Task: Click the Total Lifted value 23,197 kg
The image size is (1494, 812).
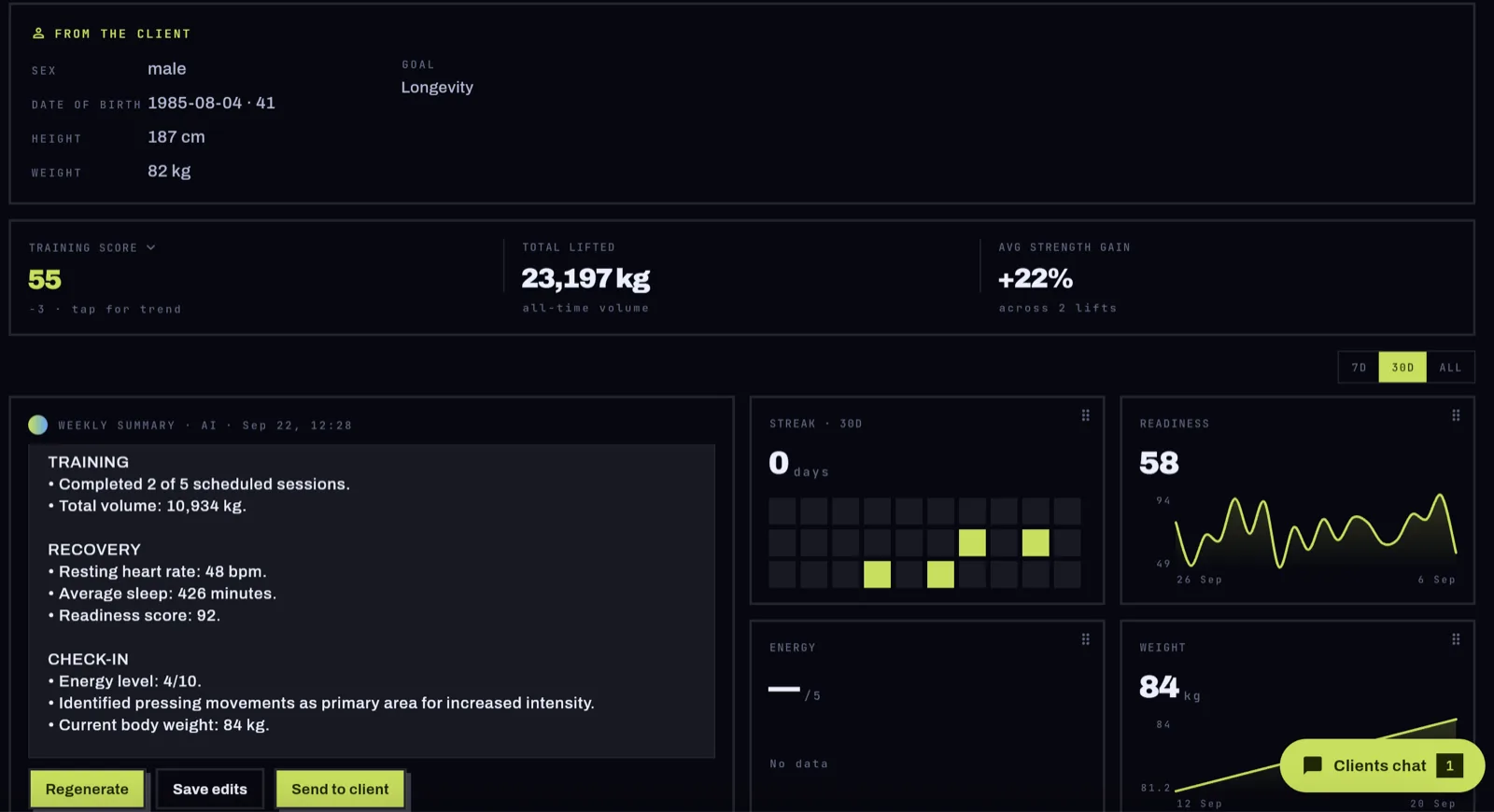Action: [585, 278]
